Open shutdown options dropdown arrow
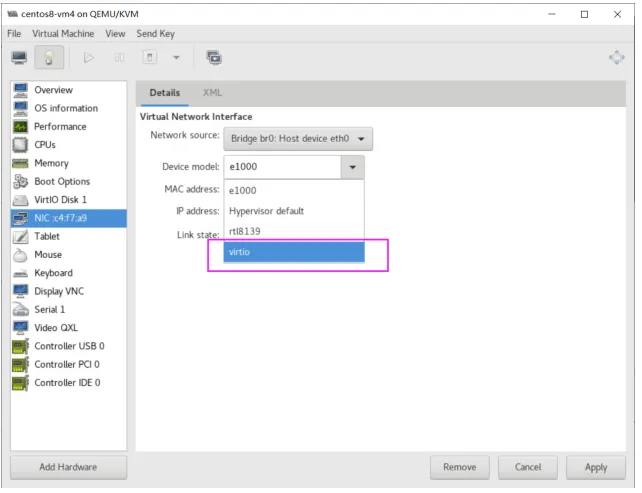 click(176, 58)
